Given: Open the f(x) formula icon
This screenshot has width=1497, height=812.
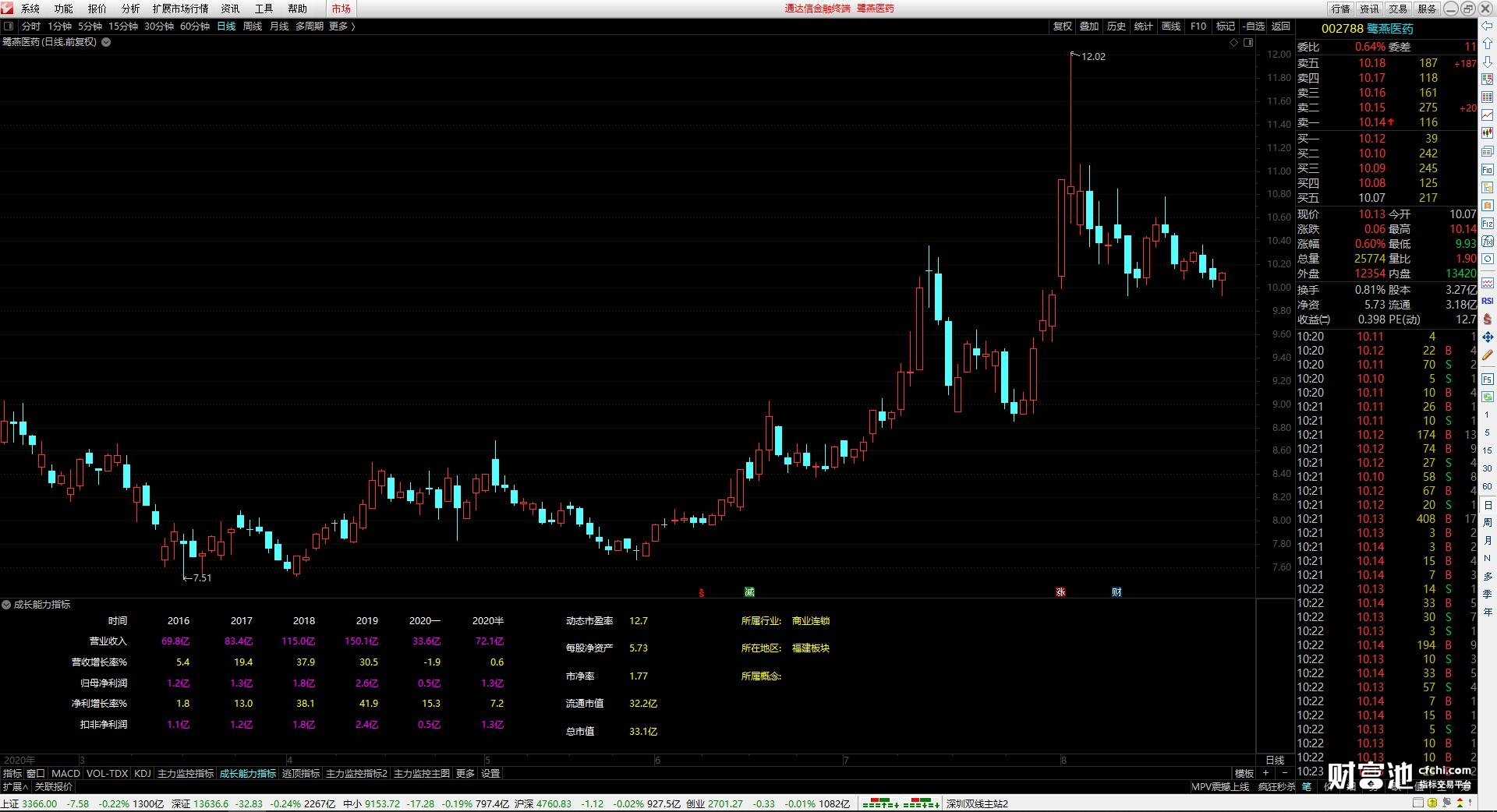Looking at the screenshot, I should pos(1487,242).
